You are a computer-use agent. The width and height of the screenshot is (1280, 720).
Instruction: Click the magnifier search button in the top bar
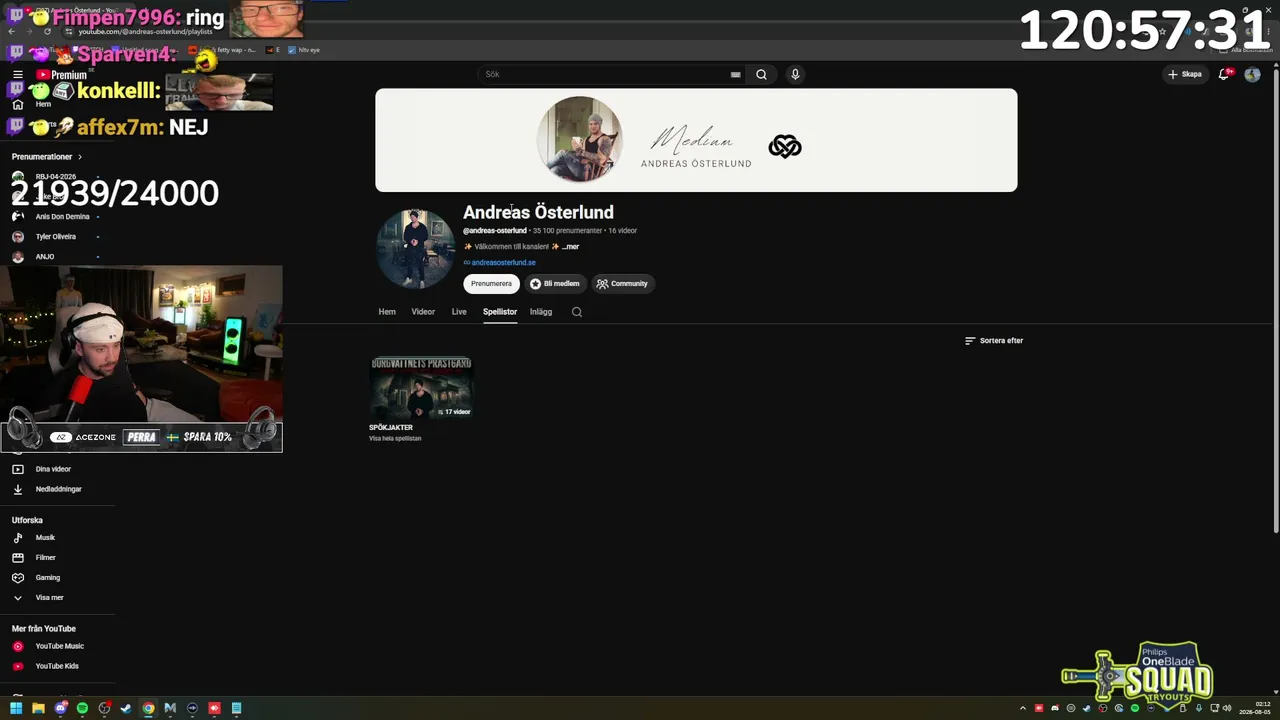[761, 74]
